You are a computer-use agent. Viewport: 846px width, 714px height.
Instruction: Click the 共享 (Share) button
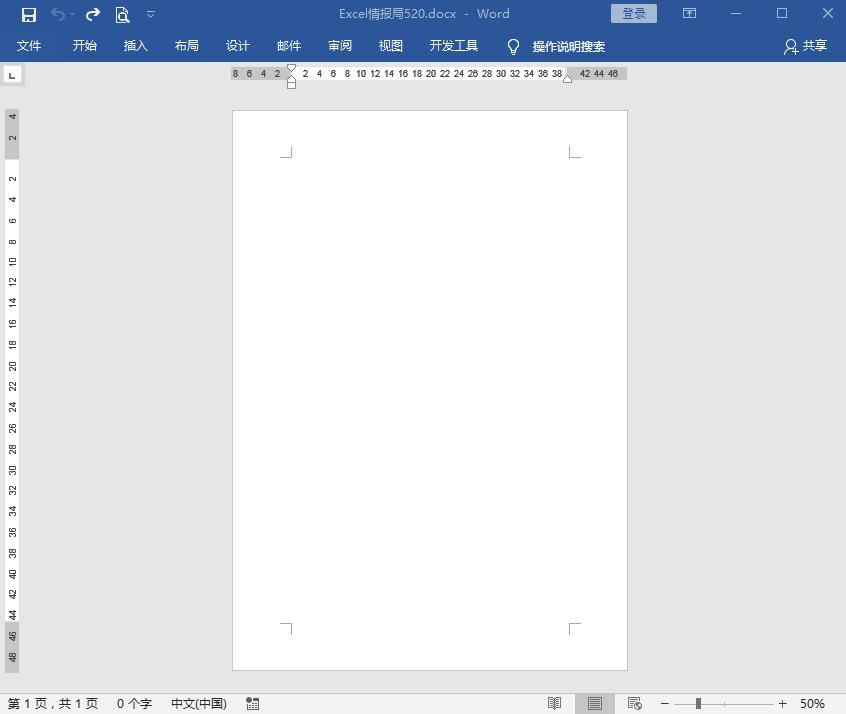(x=806, y=46)
